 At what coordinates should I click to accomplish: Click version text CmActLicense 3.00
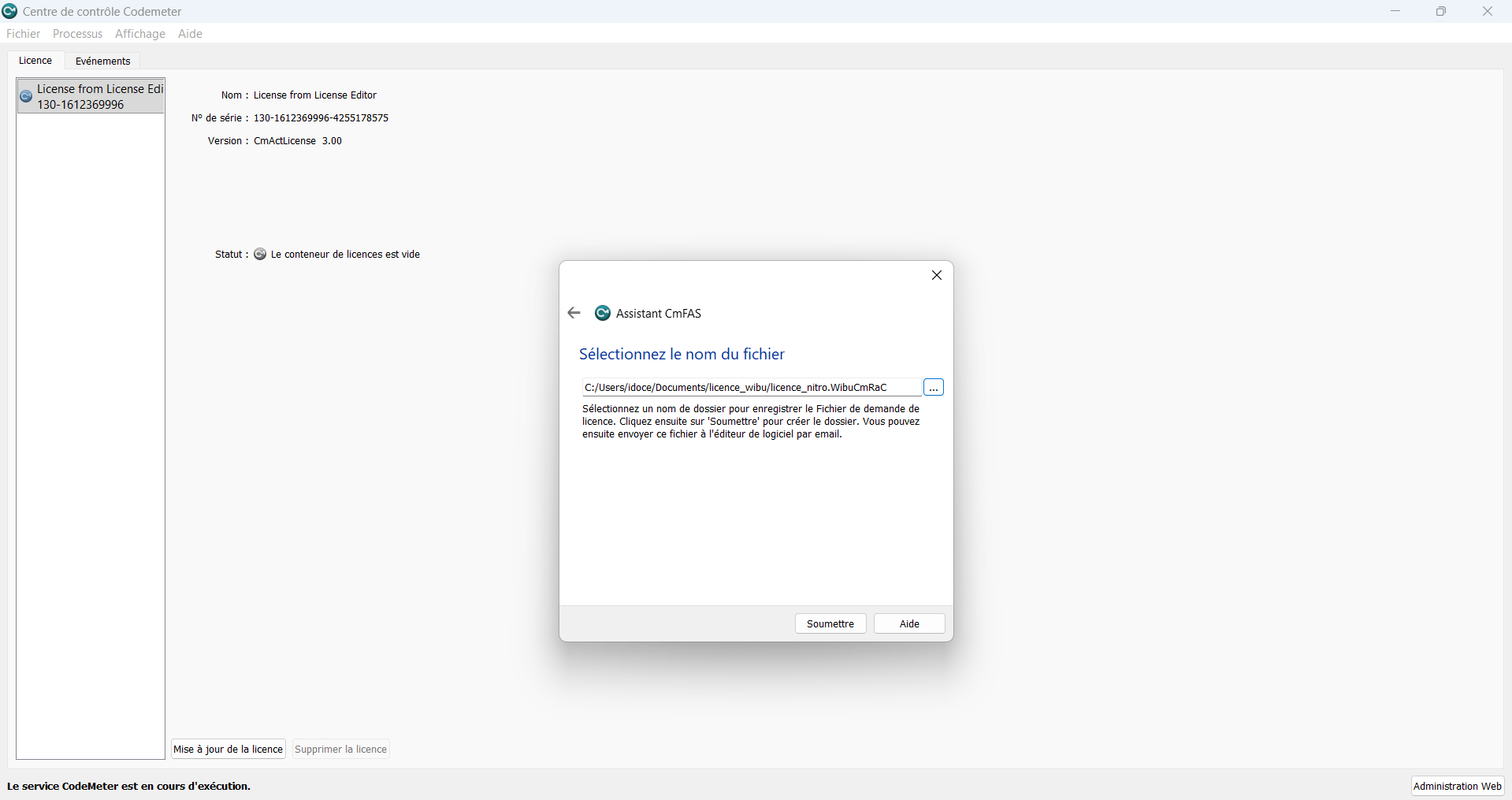[298, 140]
